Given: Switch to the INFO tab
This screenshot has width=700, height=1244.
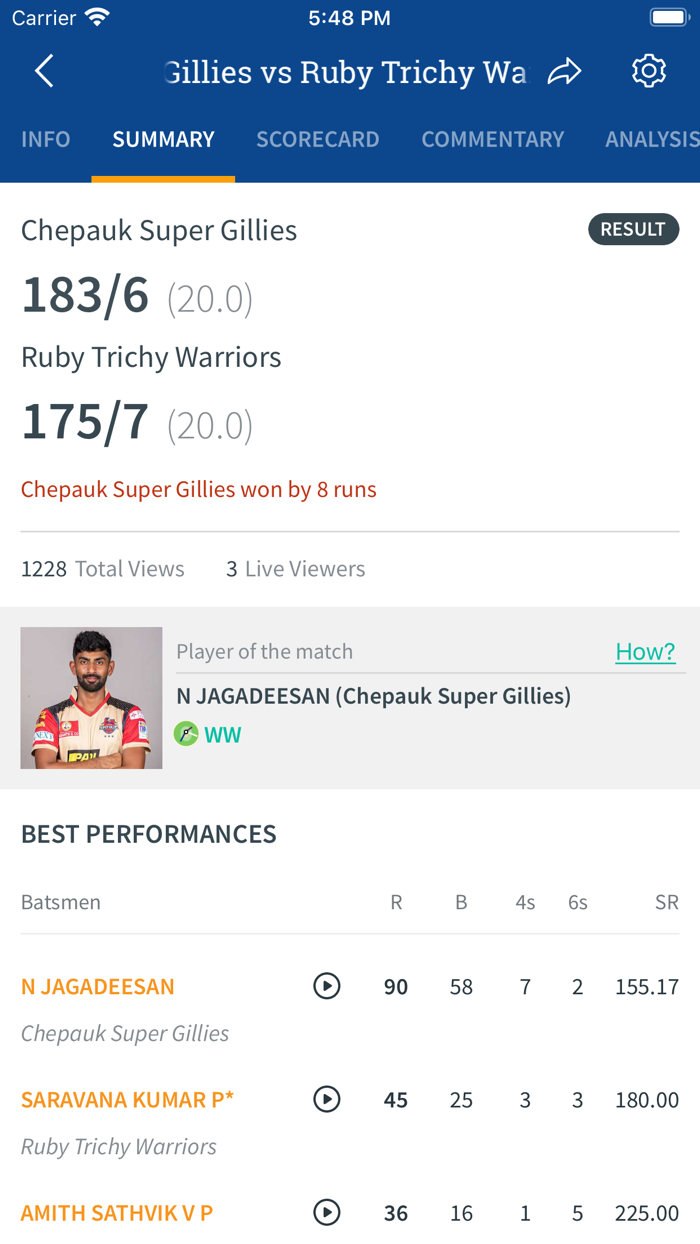Looking at the screenshot, I should (45, 139).
